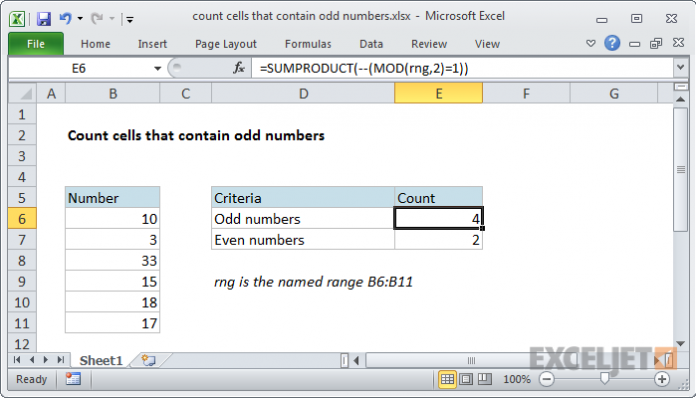Viewport: 696px width, 398px height.
Task: Switch to Page Layout view button
Action: [466, 379]
